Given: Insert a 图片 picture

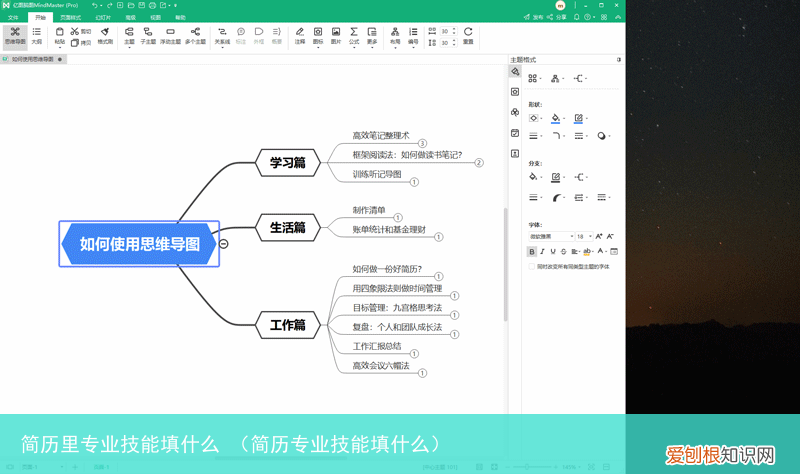Looking at the screenshot, I should [x=336, y=36].
